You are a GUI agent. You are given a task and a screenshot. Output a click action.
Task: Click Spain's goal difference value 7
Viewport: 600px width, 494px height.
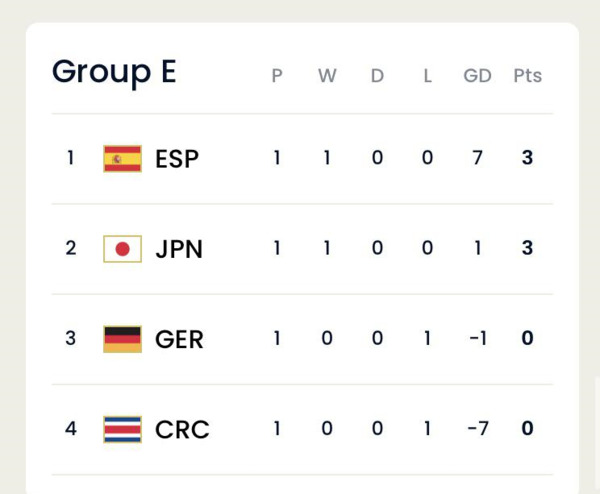coord(477,158)
